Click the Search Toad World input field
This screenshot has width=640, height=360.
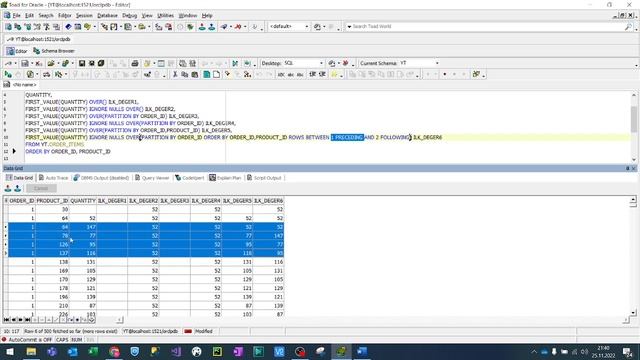pos(487,27)
